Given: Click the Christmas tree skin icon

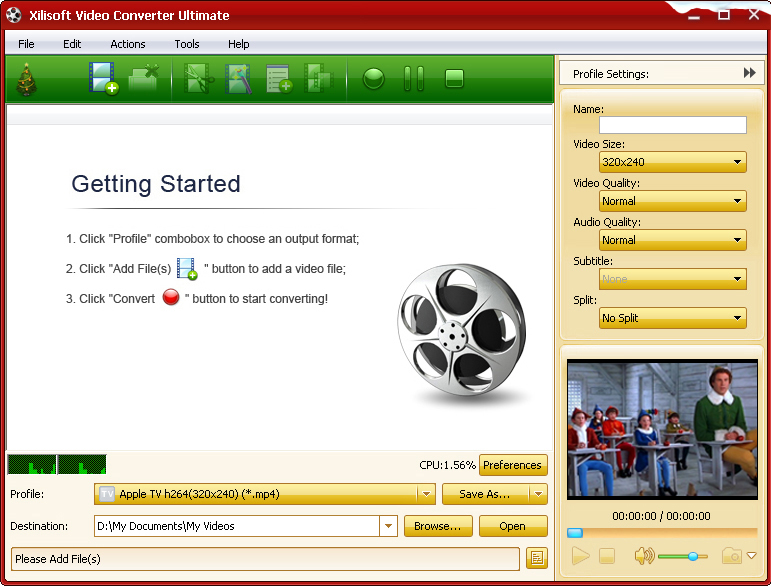Looking at the screenshot, I should 27,79.
